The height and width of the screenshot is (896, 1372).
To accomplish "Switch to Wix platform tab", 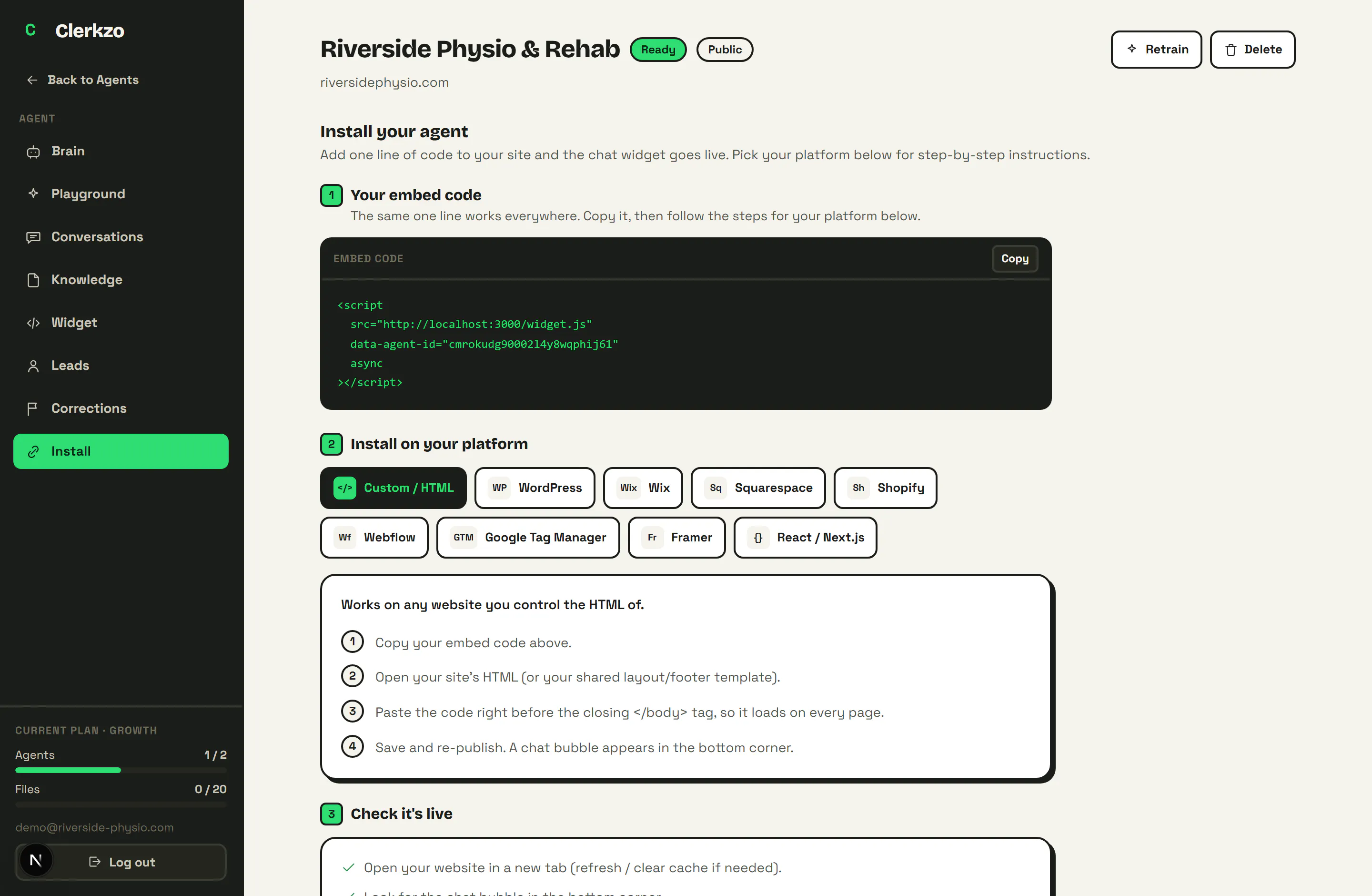I will click(643, 488).
